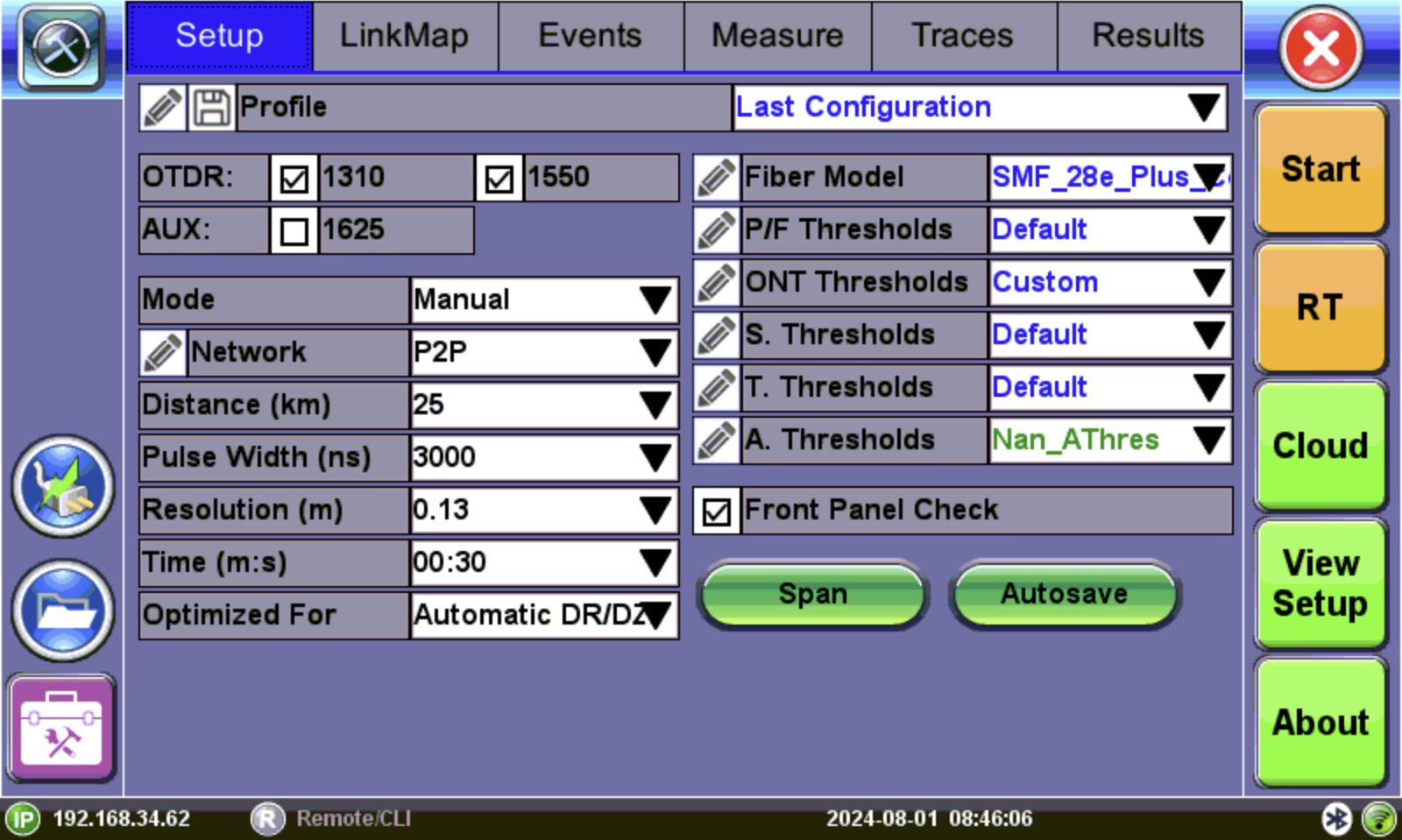Click the IP address 192.168.34.62 text
1402x840 pixels.
(122, 819)
